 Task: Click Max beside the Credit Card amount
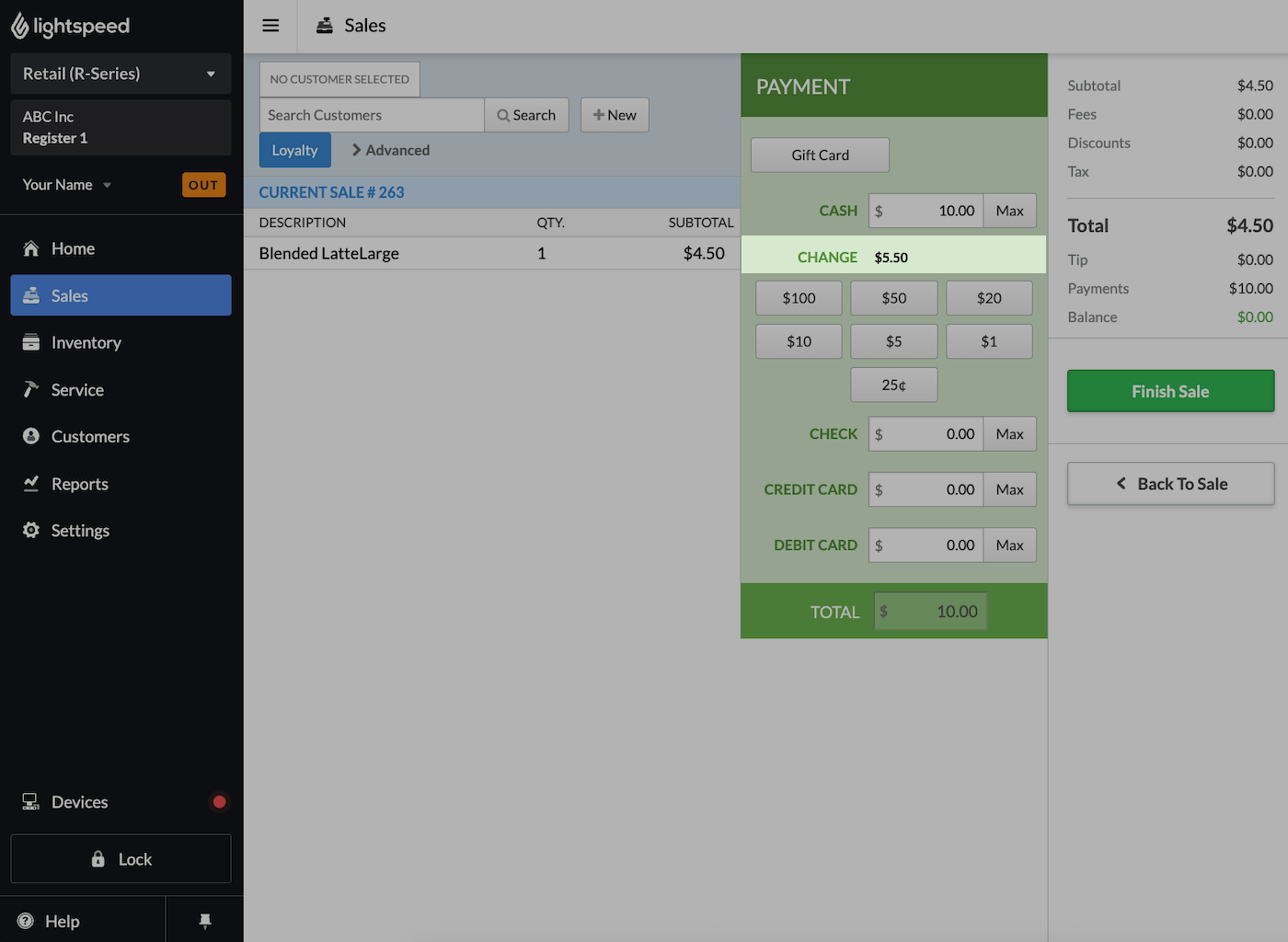click(1009, 489)
